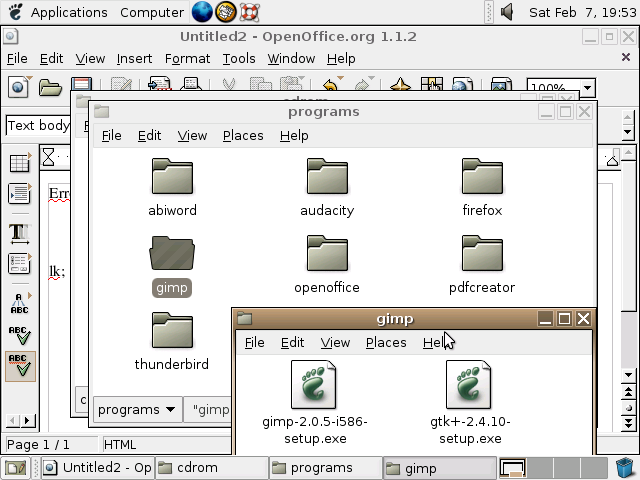Launch the web browser globe icon
The height and width of the screenshot is (480, 640).
click(202, 12)
